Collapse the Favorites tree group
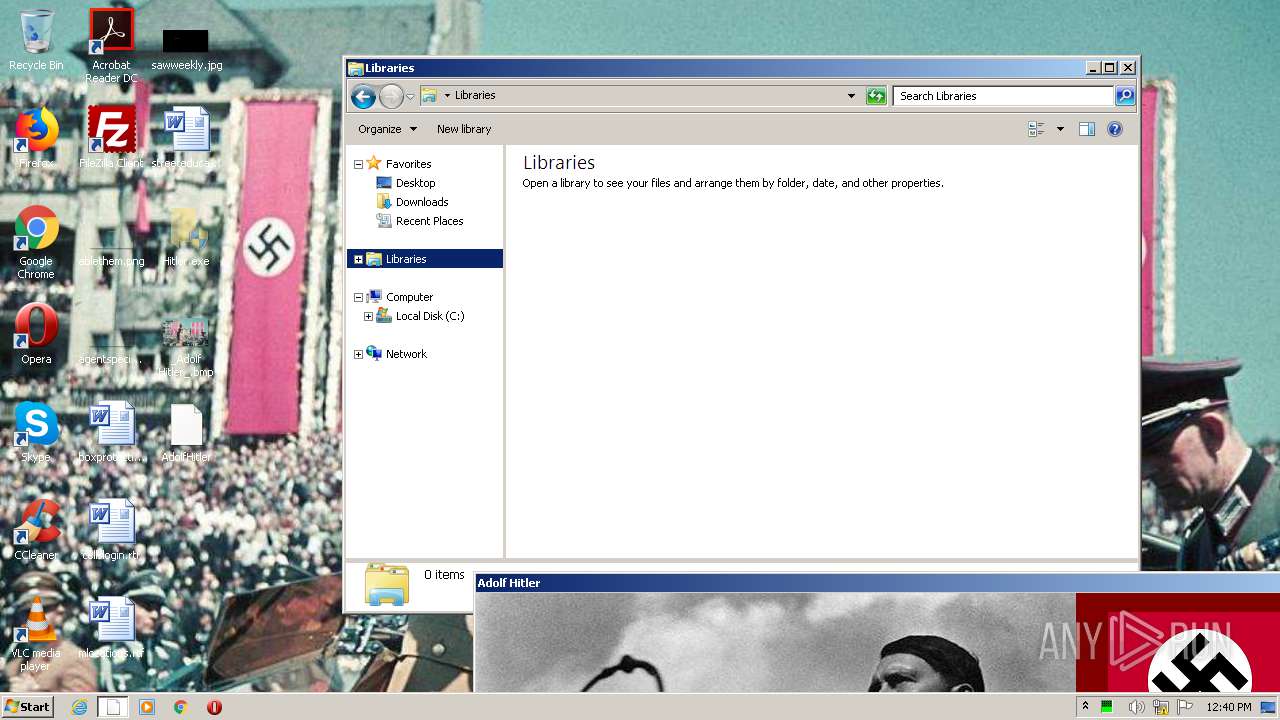The height and width of the screenshot is (720, 1280). point(358,164)
